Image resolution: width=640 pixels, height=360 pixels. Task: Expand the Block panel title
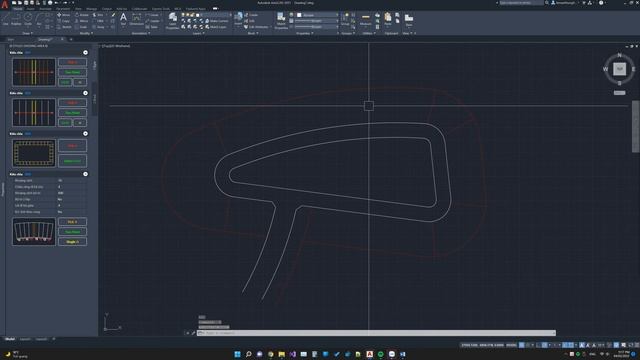coord(253,33)
